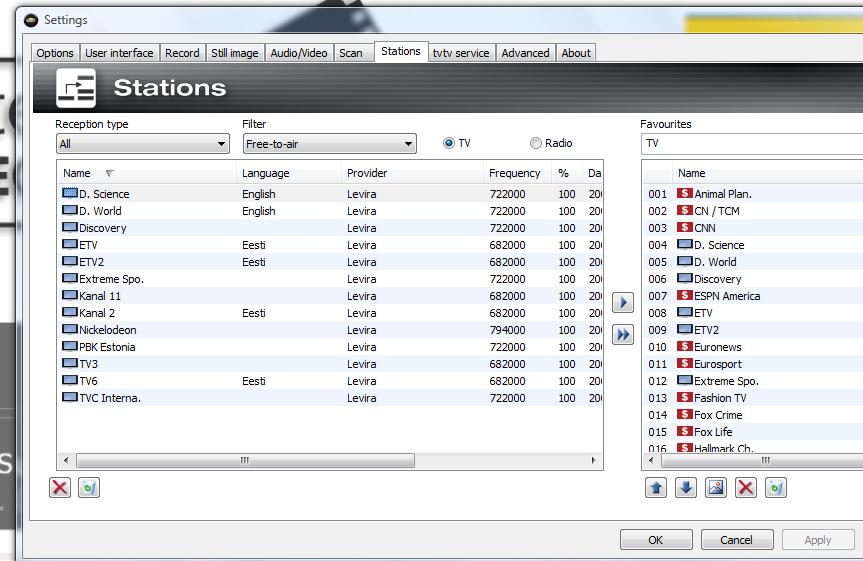
Task: Move favourite up with blue up arrow
Action: 656,487
